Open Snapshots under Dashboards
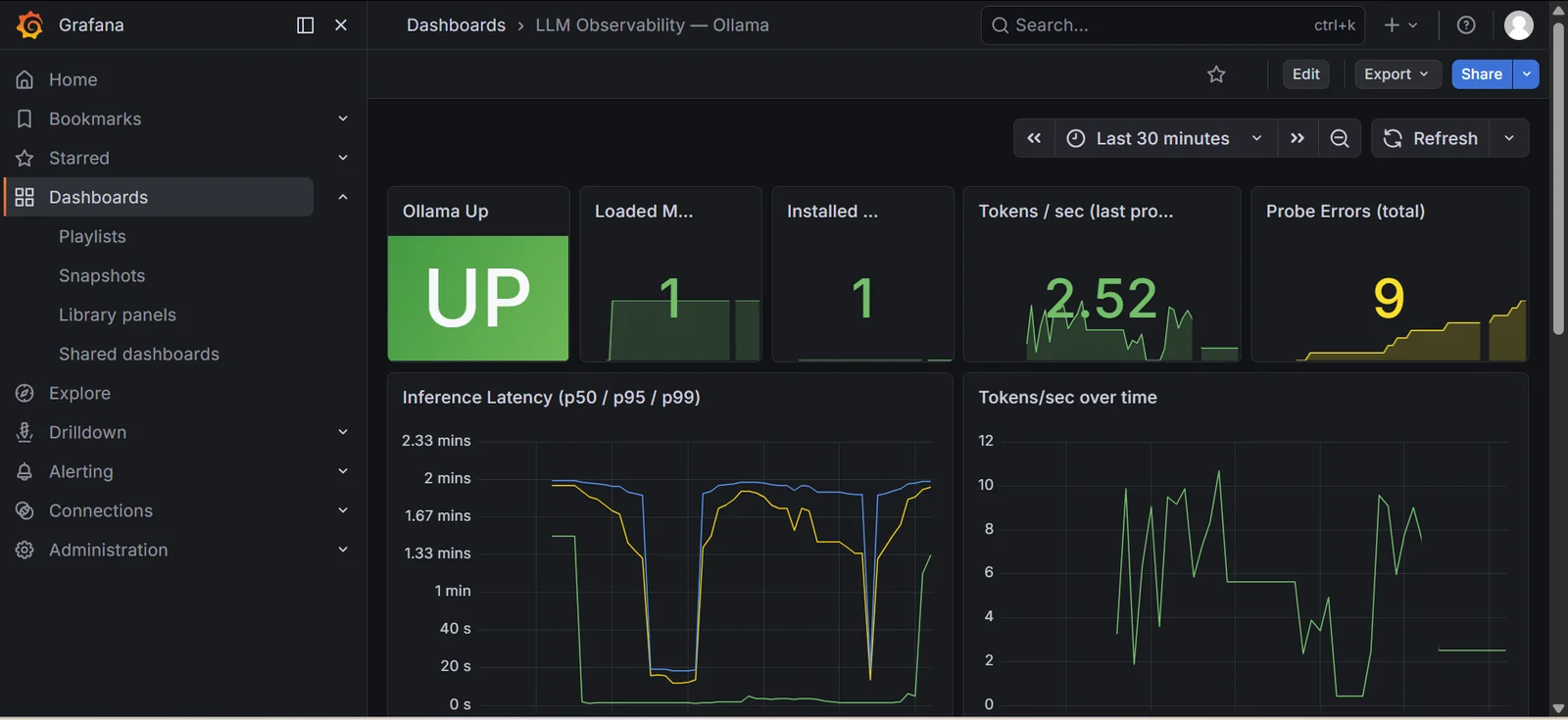The height and width of the screenshot is (720, 1568). pos(102,275)
